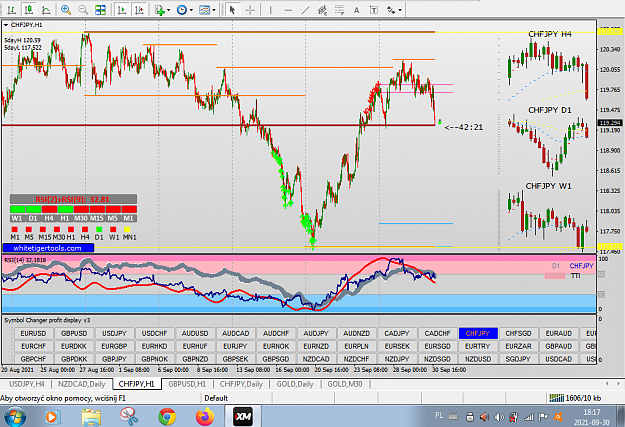Select the text label tool
The image size is (625, 427).
[x=374, y=10]
